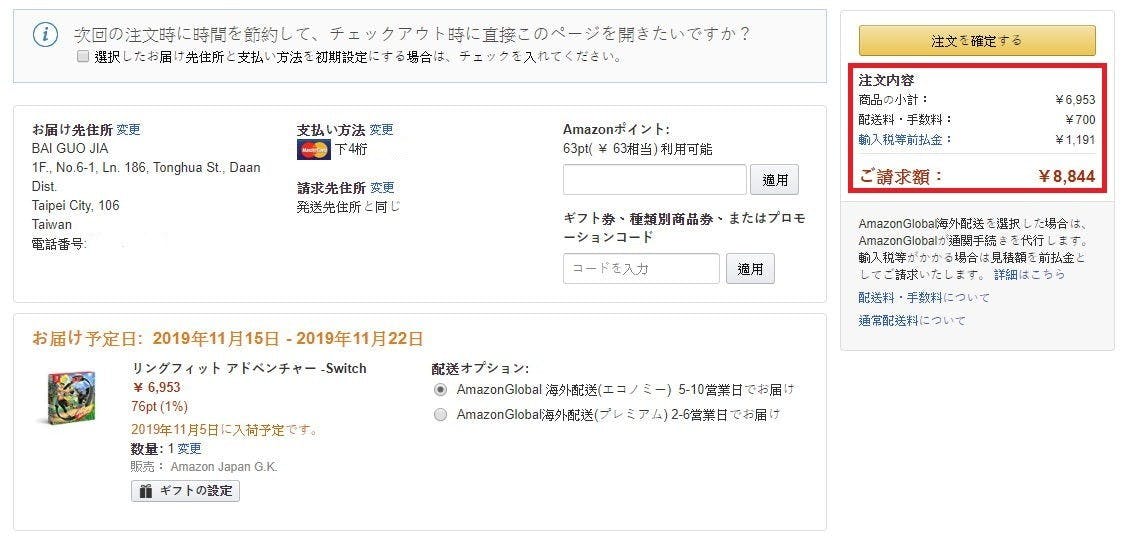1140x536 pixels.
Task: Open the Ring Fit Adventure product thumbnail
Action: (64, 399)
